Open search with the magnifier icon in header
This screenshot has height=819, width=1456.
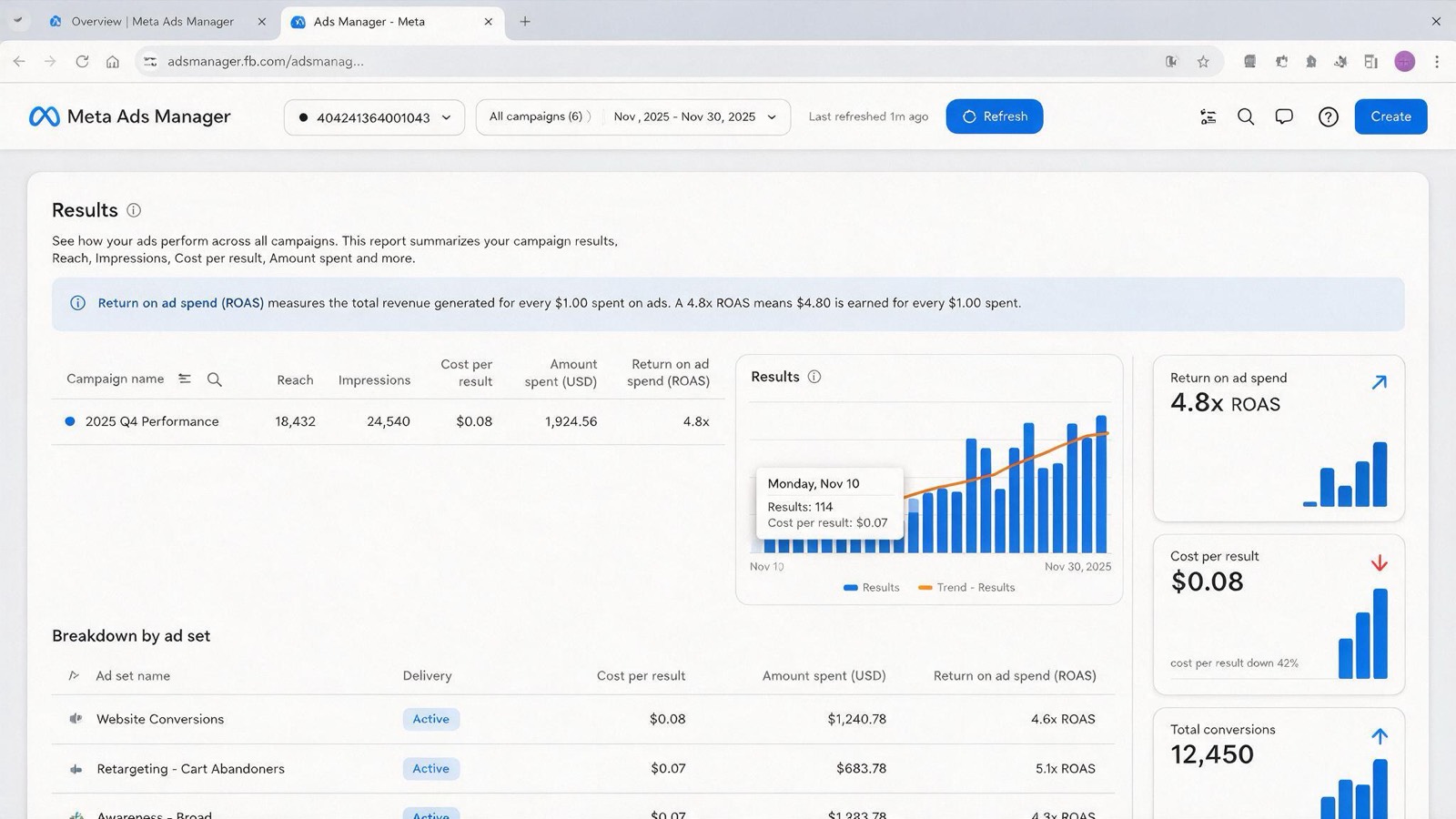1246,116
